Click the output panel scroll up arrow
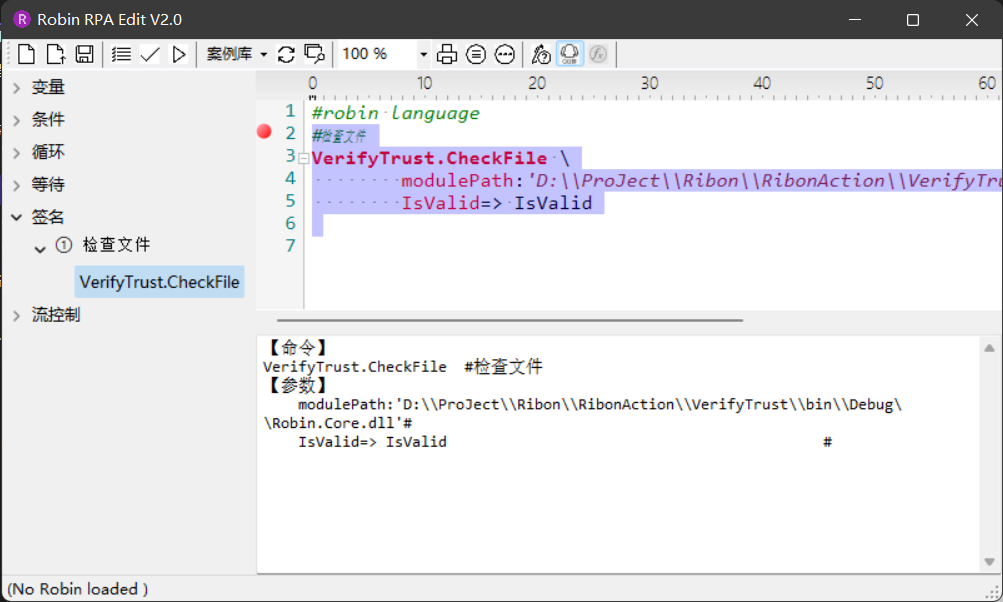This screenshot has height=602, width=1003. (990, 348)
